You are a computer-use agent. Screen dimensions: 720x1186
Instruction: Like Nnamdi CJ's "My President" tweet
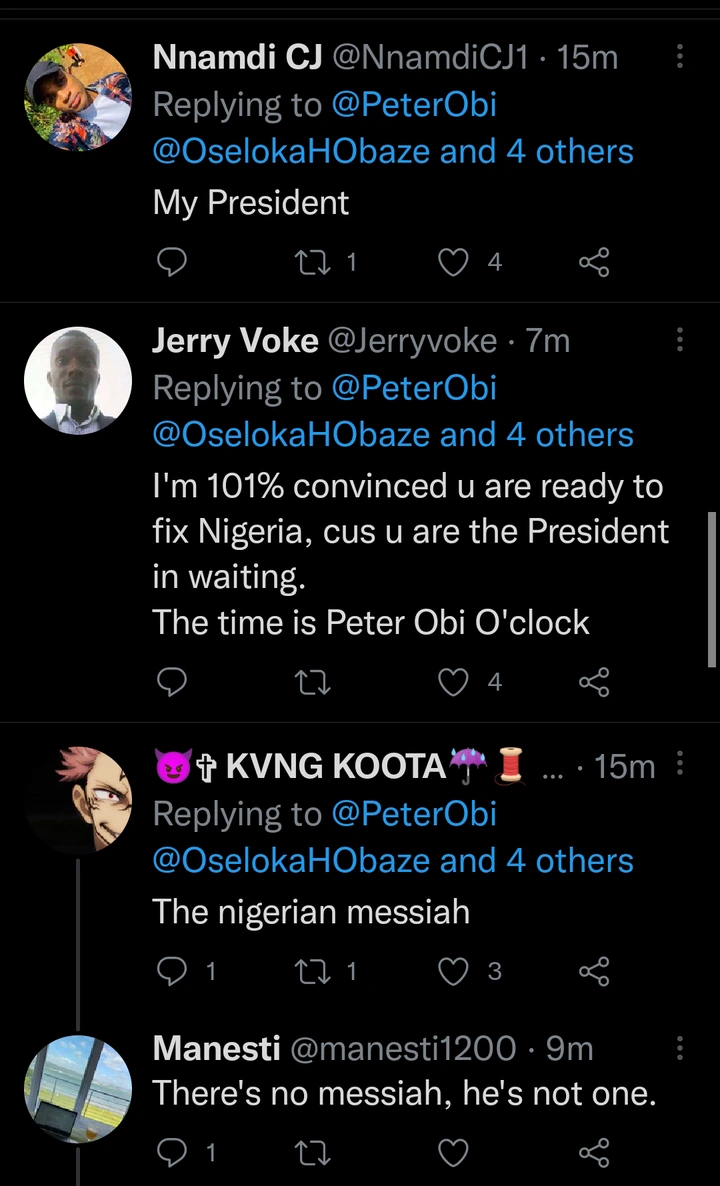[455, 262]
